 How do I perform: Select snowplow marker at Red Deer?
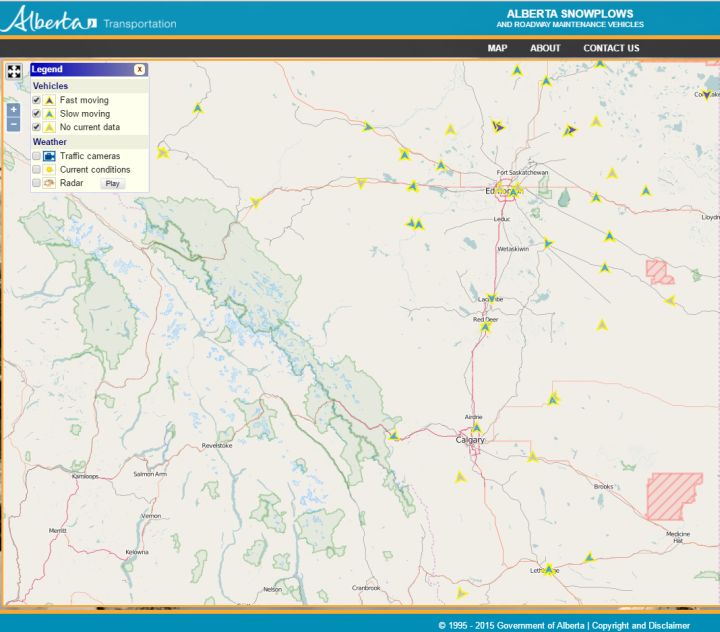coord(486,327)
